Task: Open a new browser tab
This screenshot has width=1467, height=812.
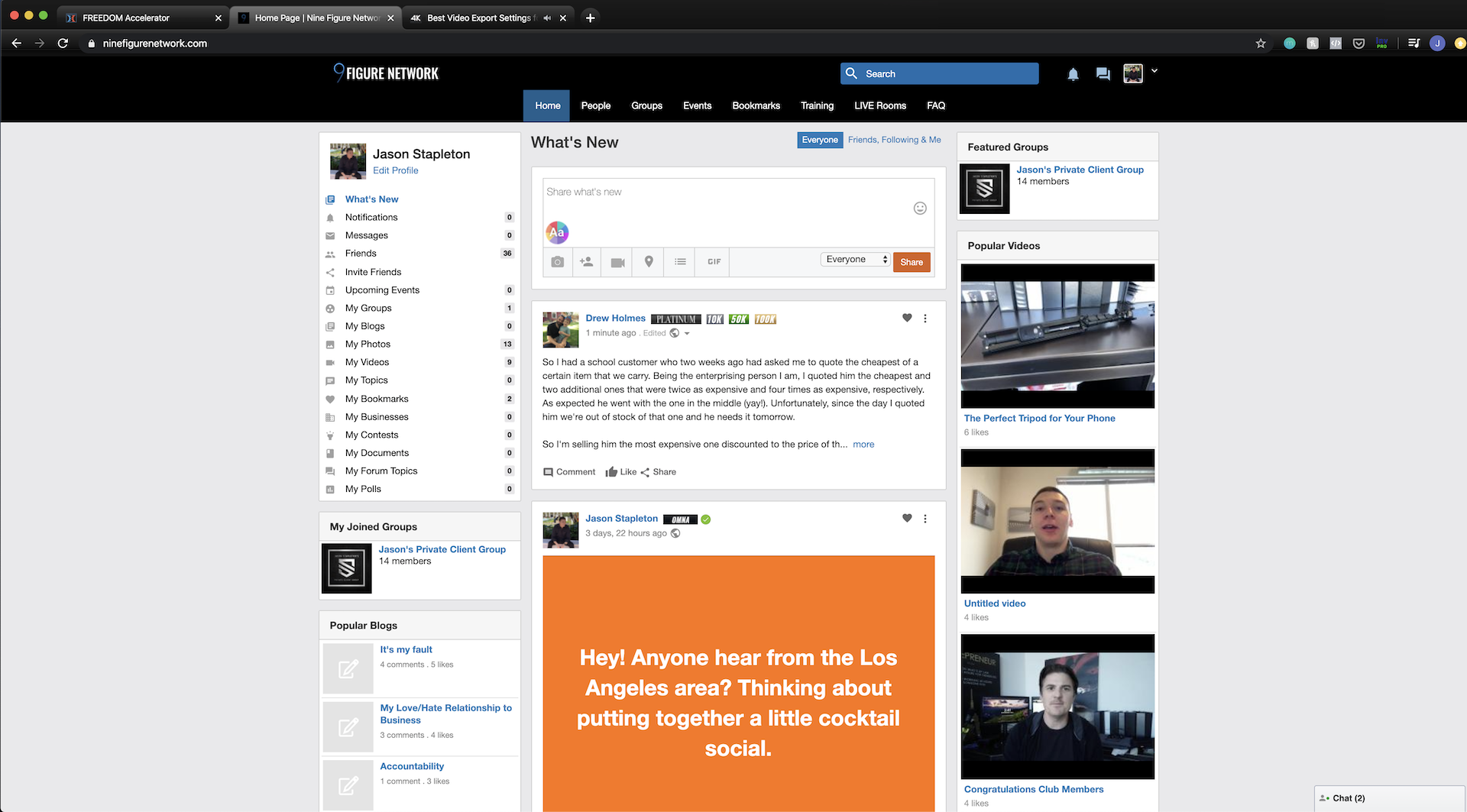Action: (590, 18)
